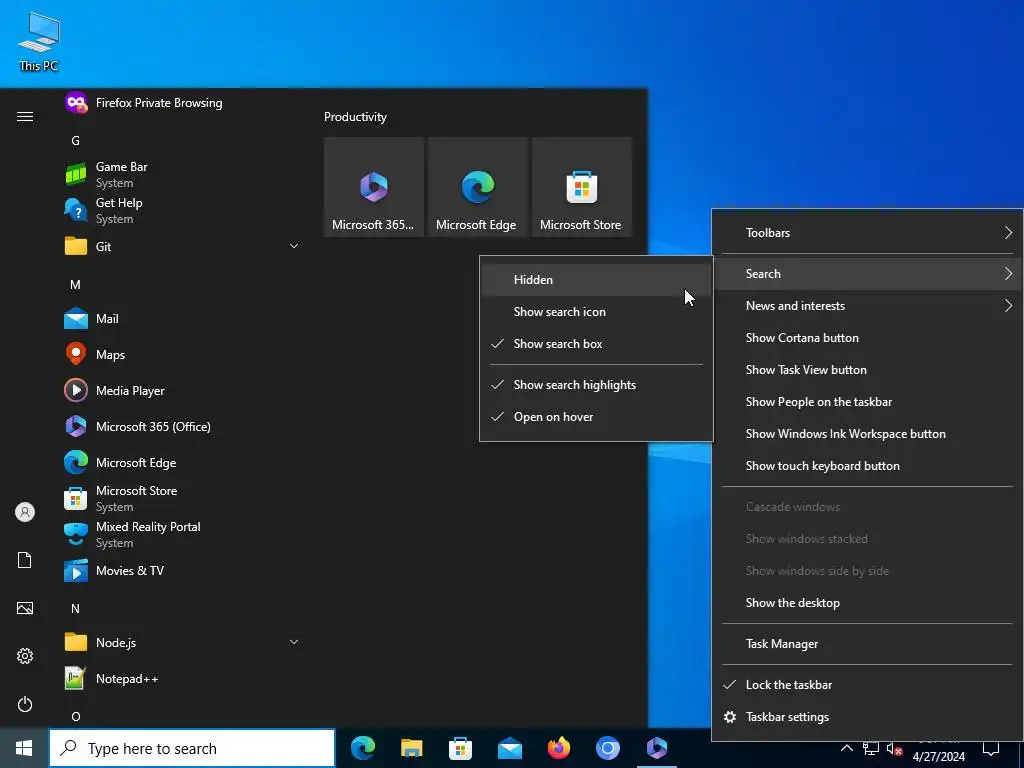Toggle Show search highlights
The image size is (1024, 768).
[596, 385]
